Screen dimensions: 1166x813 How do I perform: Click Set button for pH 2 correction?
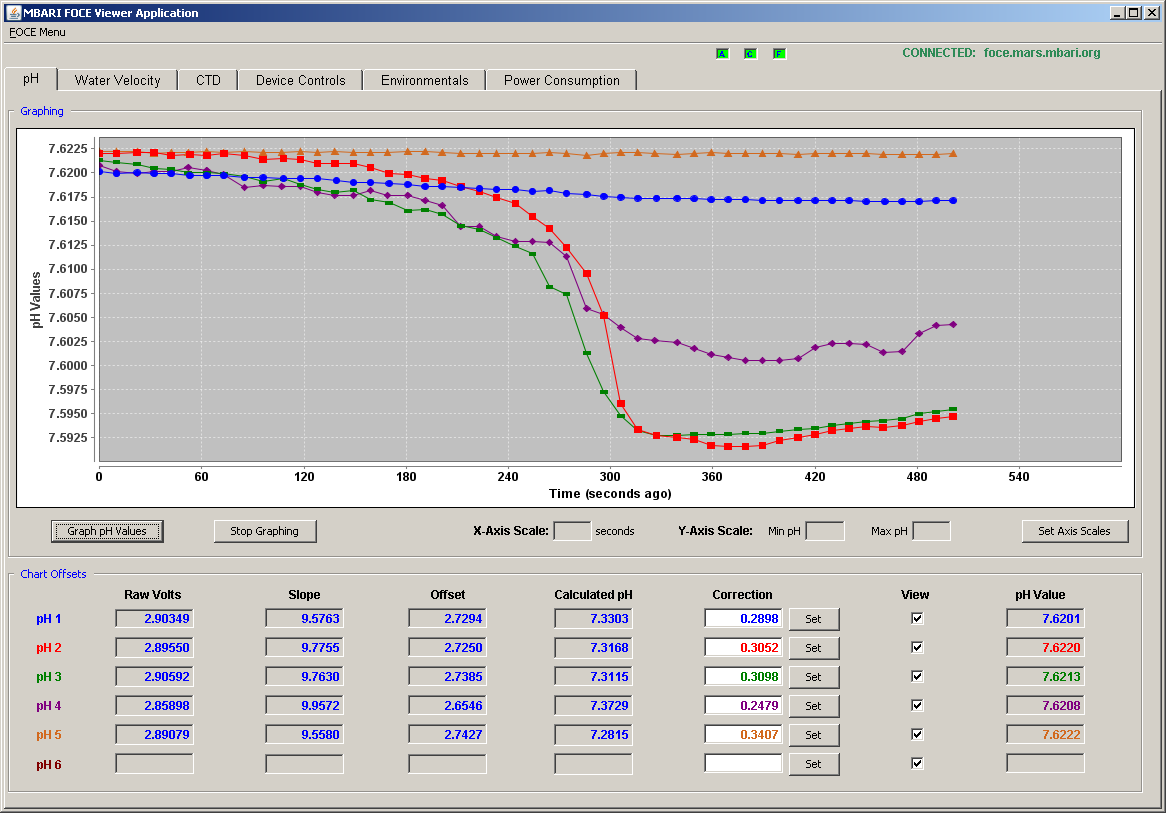tap(814, 648)
